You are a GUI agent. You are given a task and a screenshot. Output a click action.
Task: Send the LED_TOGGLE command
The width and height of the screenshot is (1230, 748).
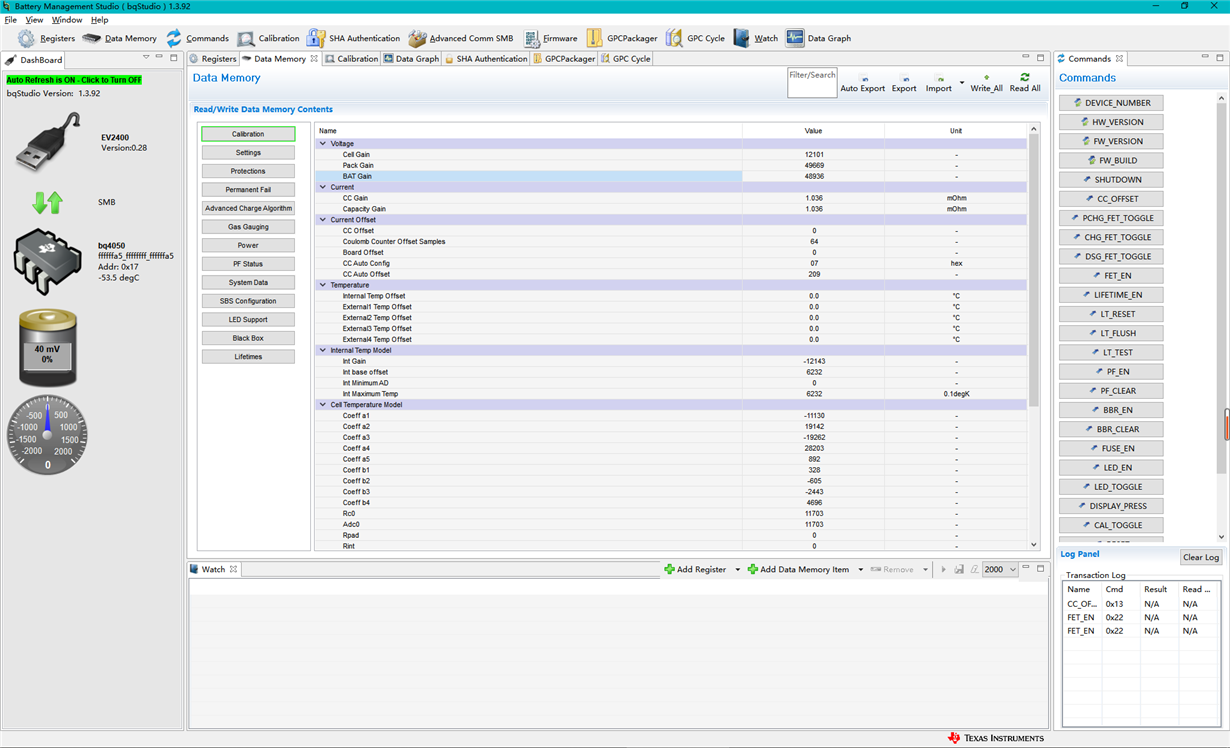(1111, 487)
